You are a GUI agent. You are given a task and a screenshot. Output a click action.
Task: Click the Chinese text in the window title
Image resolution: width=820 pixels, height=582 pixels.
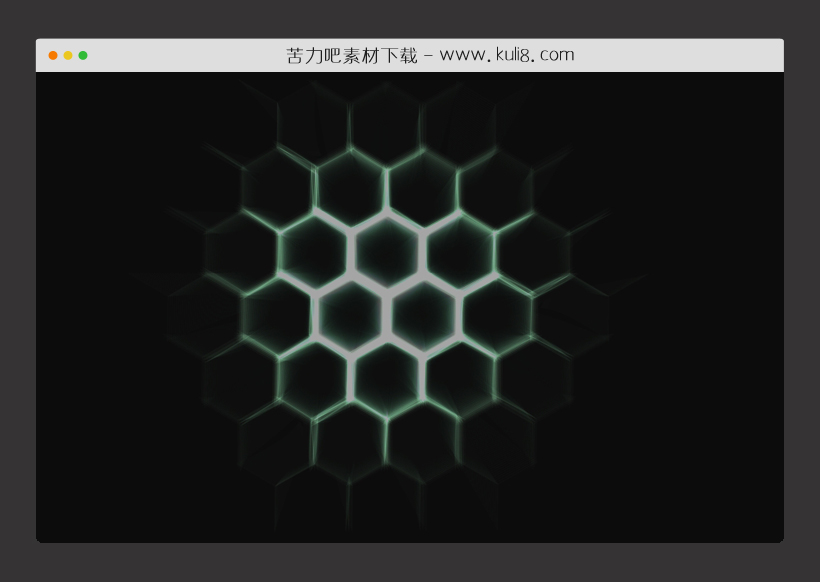tap(351, 55)
